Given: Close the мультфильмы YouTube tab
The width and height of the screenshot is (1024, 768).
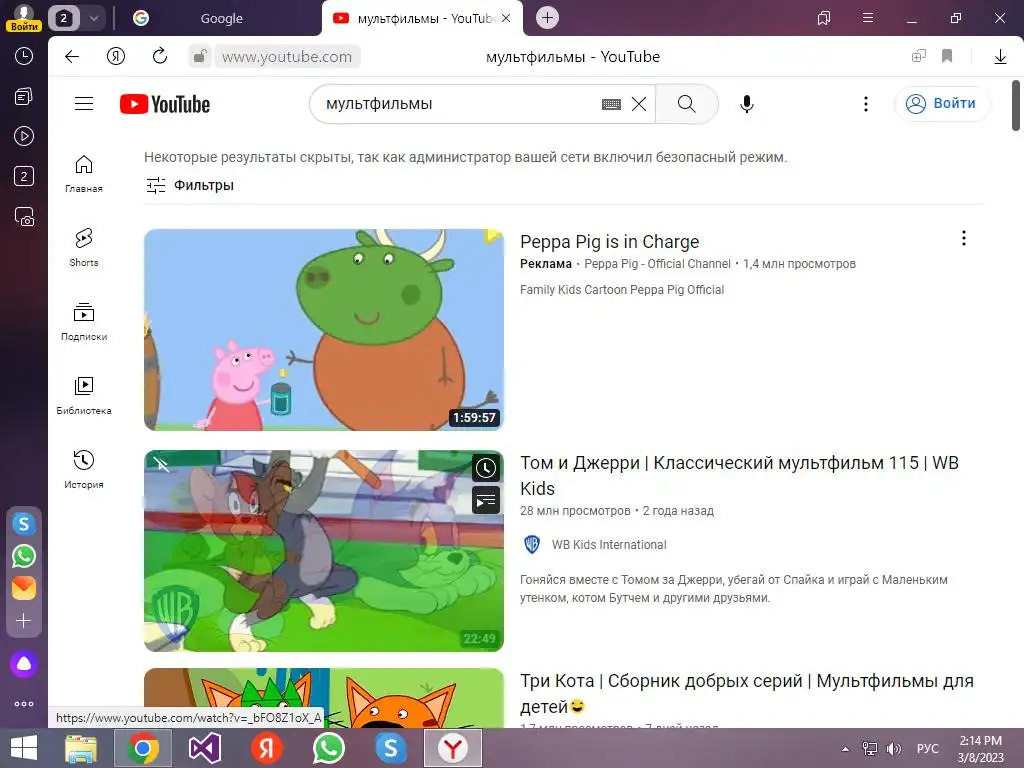Looking at the screenshot, I should pyautogui.click(x=505, y=18).
